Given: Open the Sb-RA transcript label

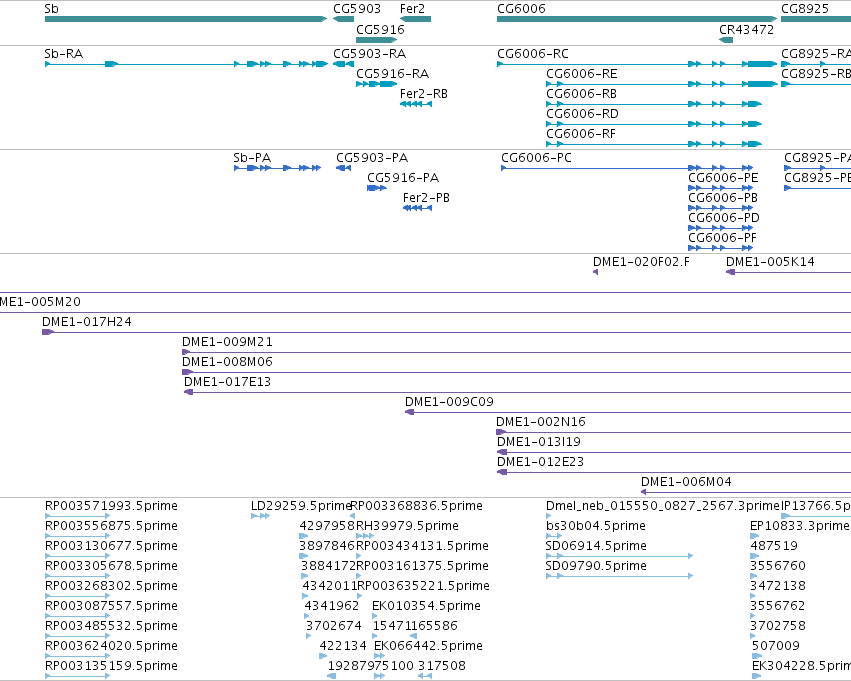Looking at the screenshot, I should pos(63,54).
